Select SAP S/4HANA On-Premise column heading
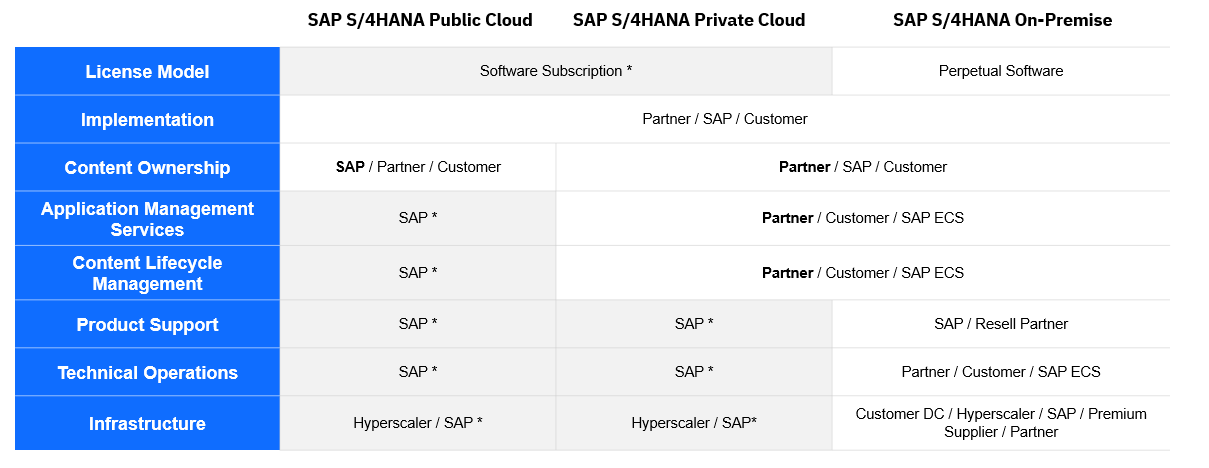This screenshot has width=1209, height=468. click(x=1002, y=20)
